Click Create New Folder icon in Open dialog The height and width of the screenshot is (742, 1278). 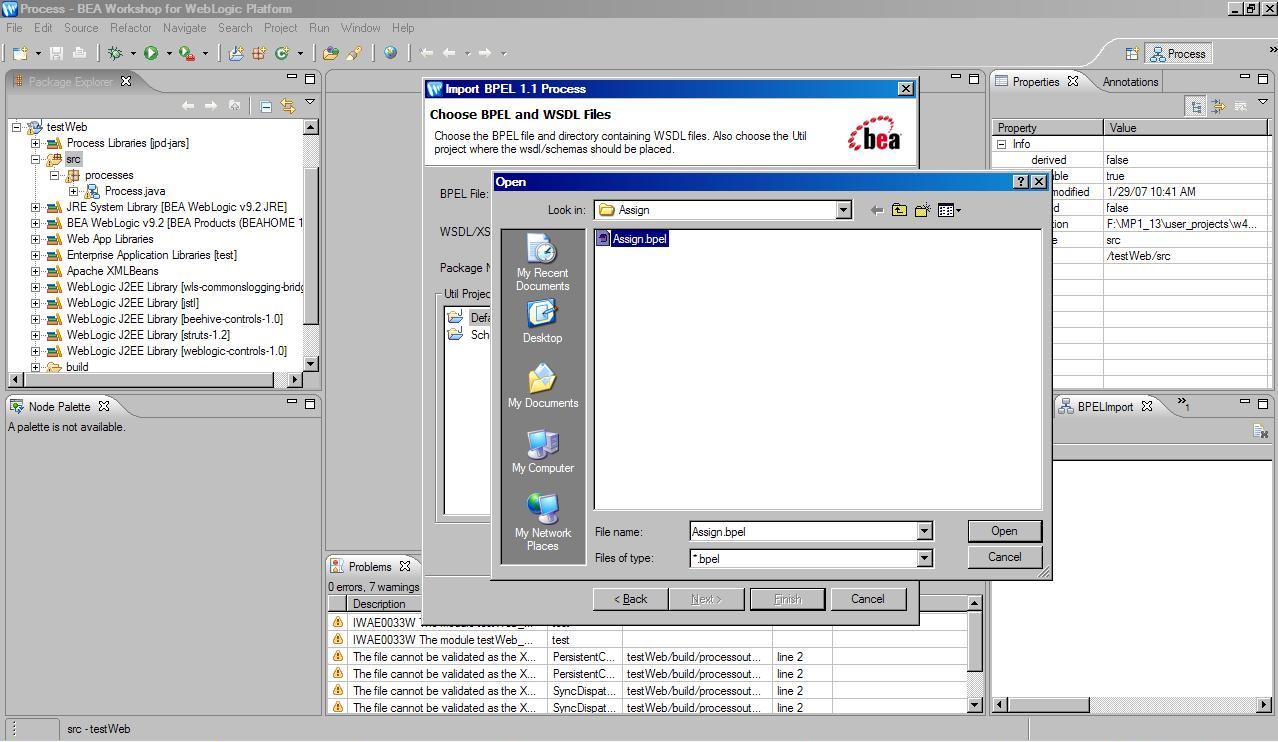tap(922, 210)
